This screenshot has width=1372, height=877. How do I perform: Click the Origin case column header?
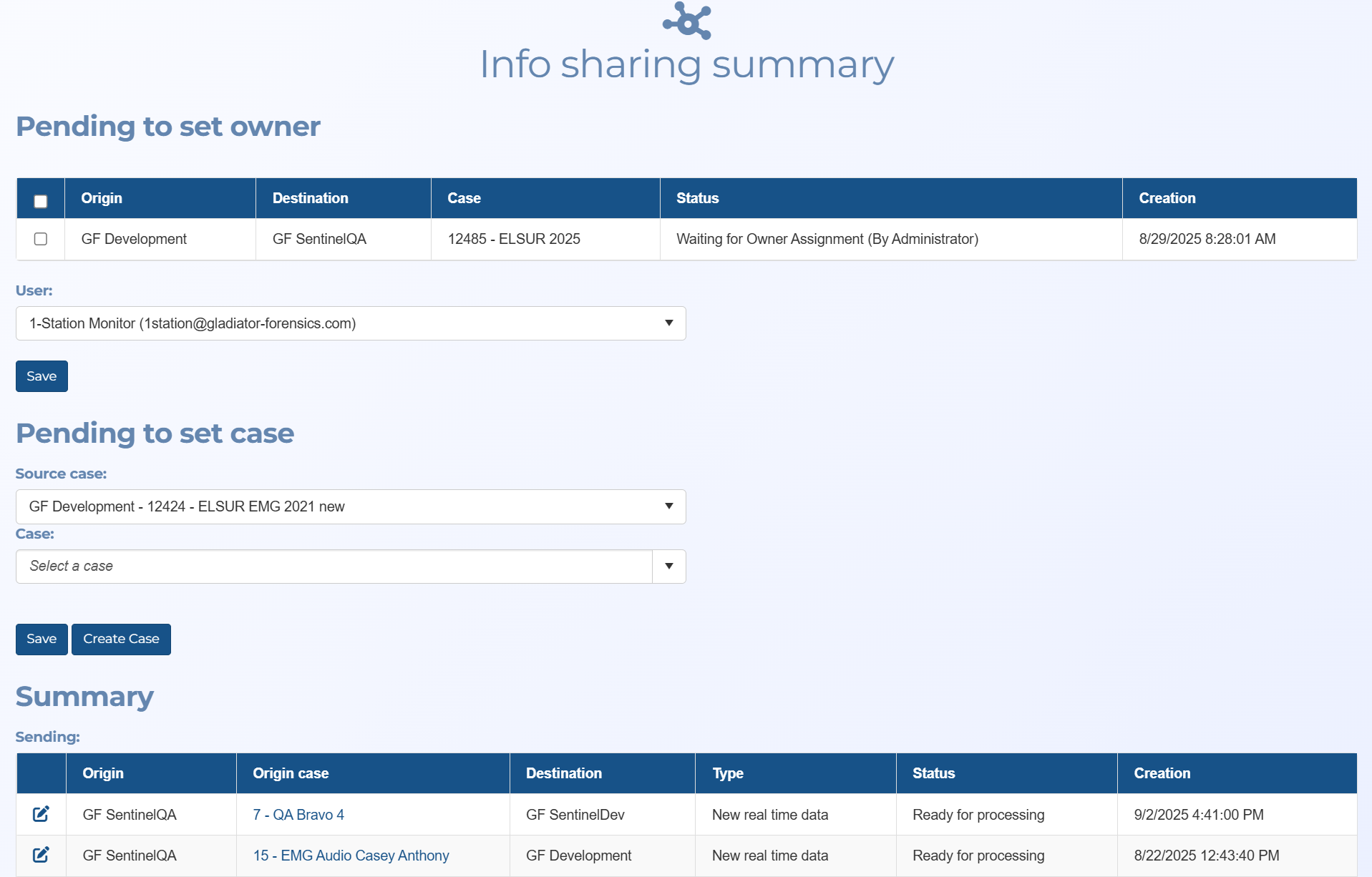point(291,773)
